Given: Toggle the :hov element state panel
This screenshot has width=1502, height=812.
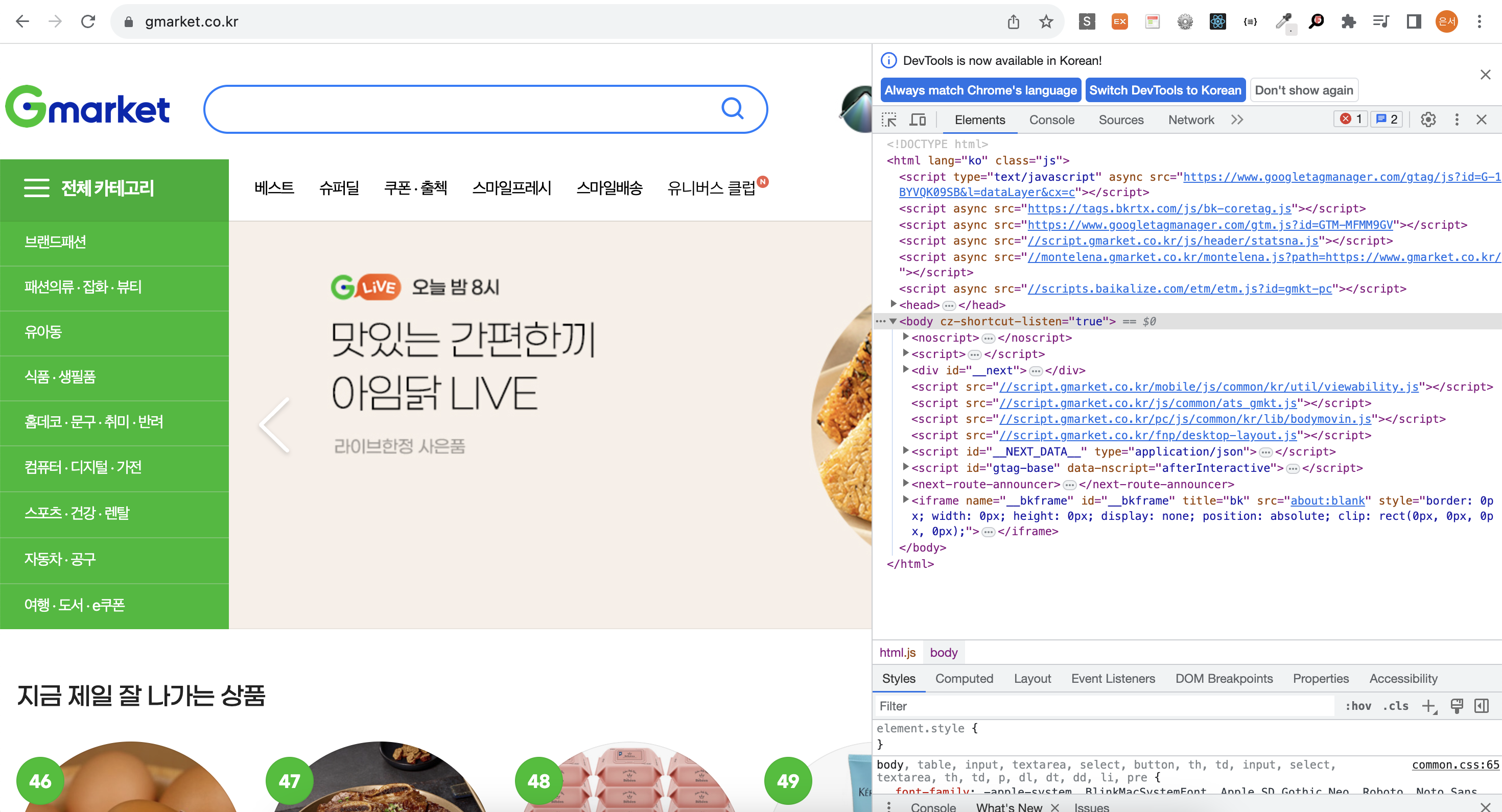Looking at the screenshot, I should pyautogui.click(x=1358, y=706).
